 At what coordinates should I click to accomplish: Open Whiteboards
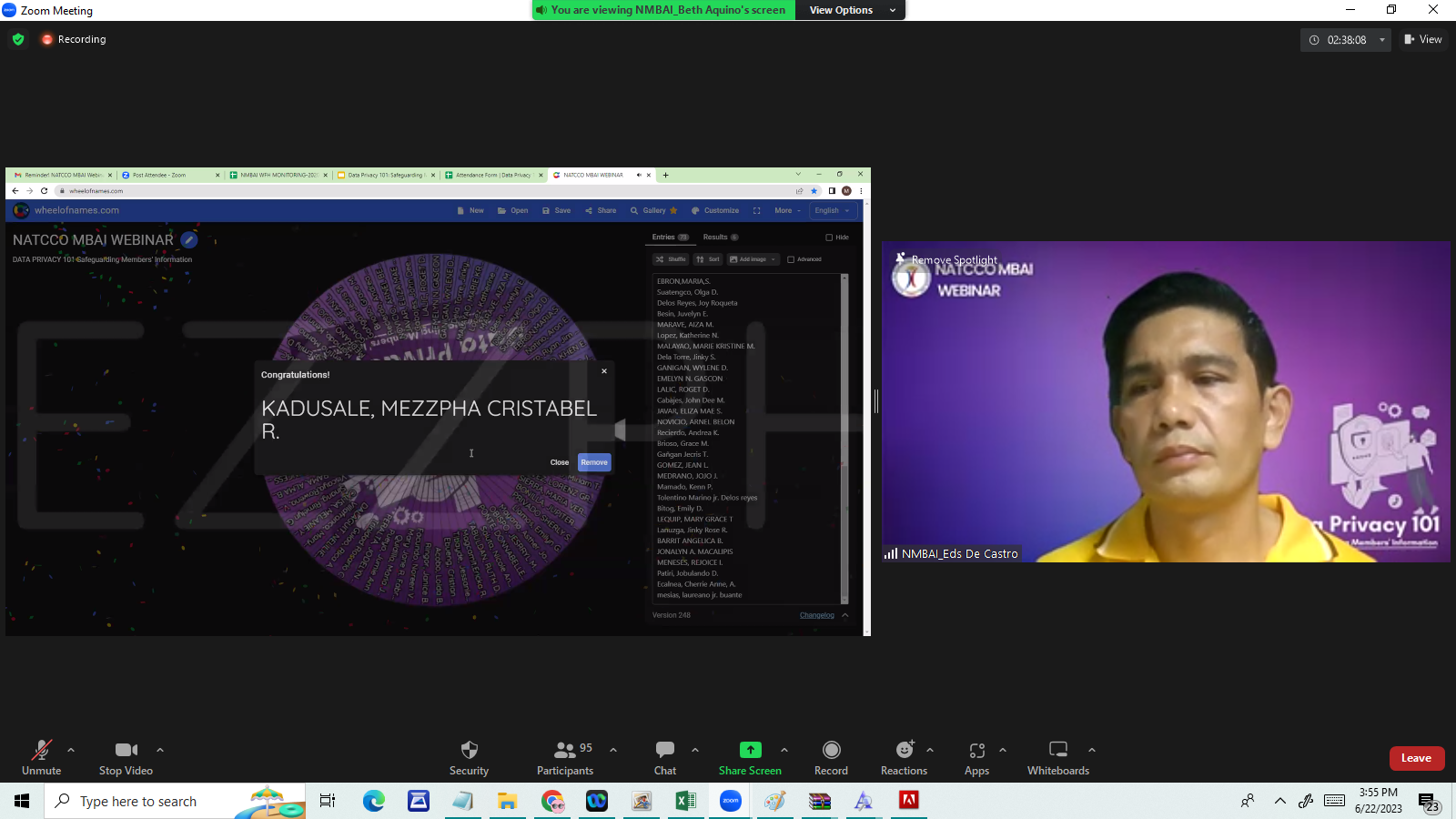(1058, 757)
